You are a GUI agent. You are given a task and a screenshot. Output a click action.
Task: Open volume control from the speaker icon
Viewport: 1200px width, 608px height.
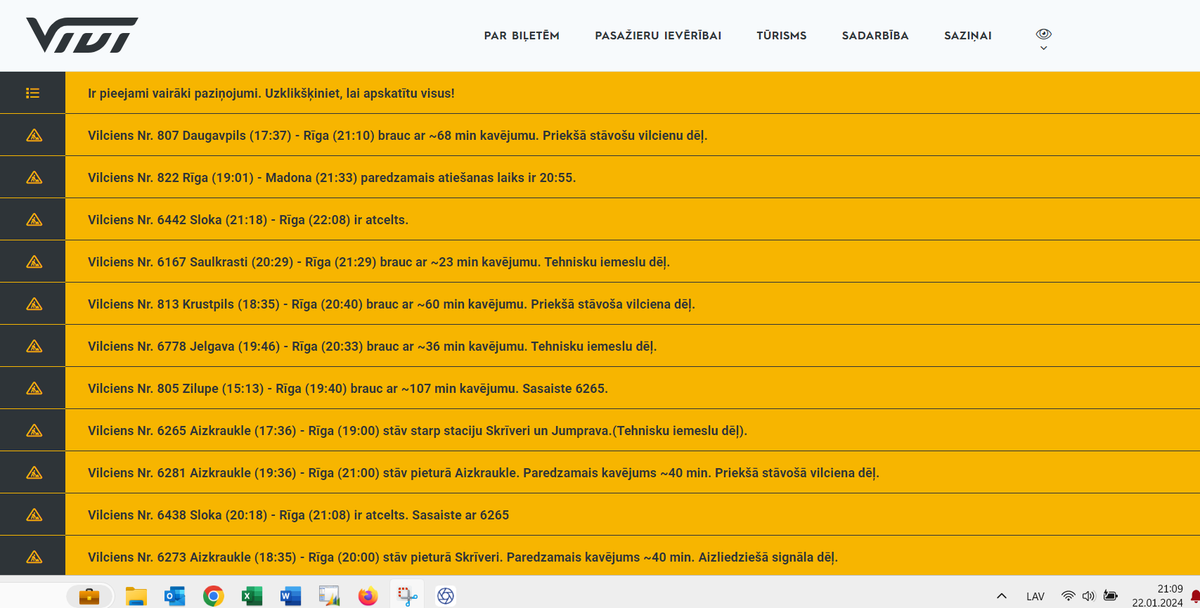[1089, 596]
